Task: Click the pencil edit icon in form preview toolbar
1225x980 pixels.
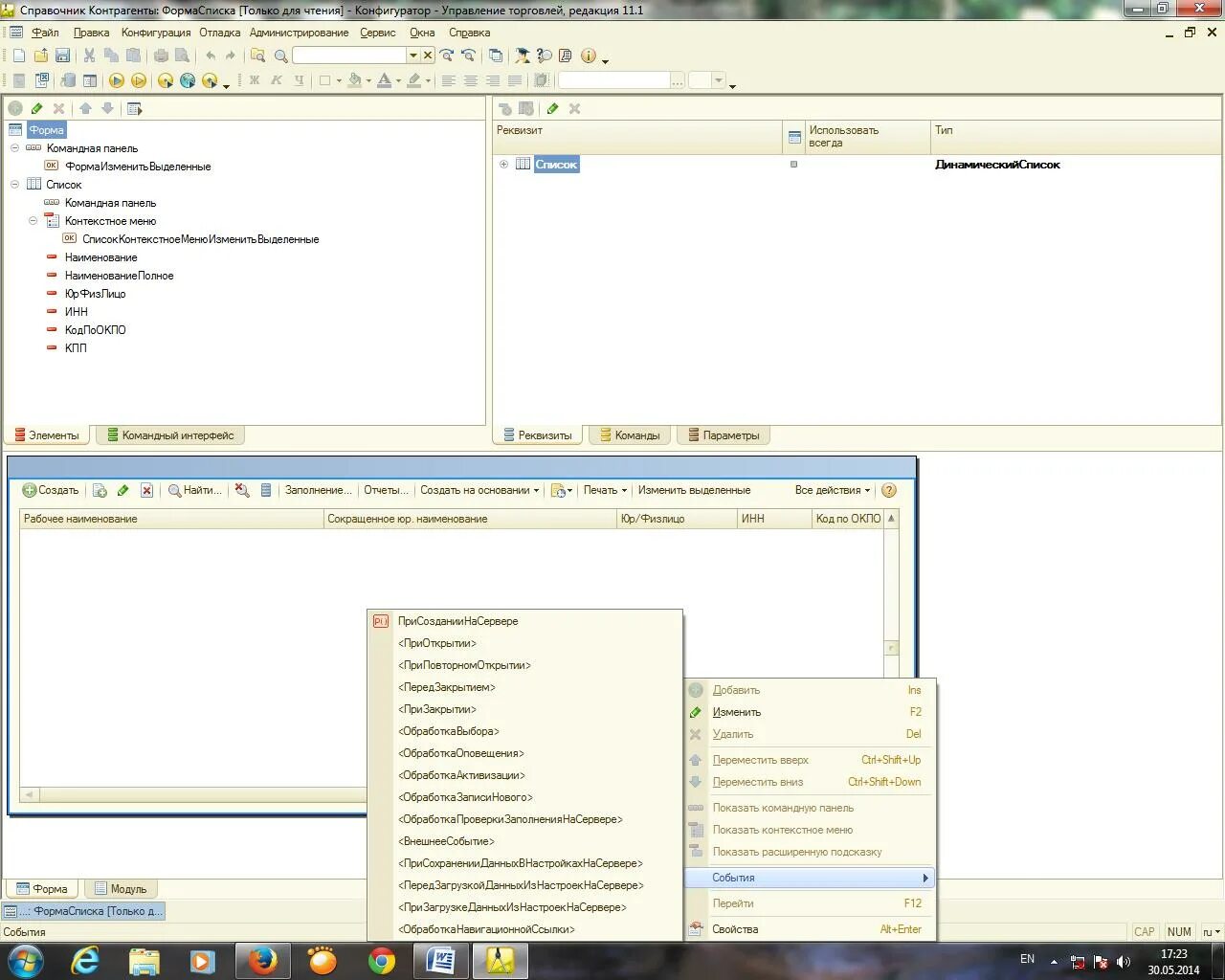Action: coord(122,490)
